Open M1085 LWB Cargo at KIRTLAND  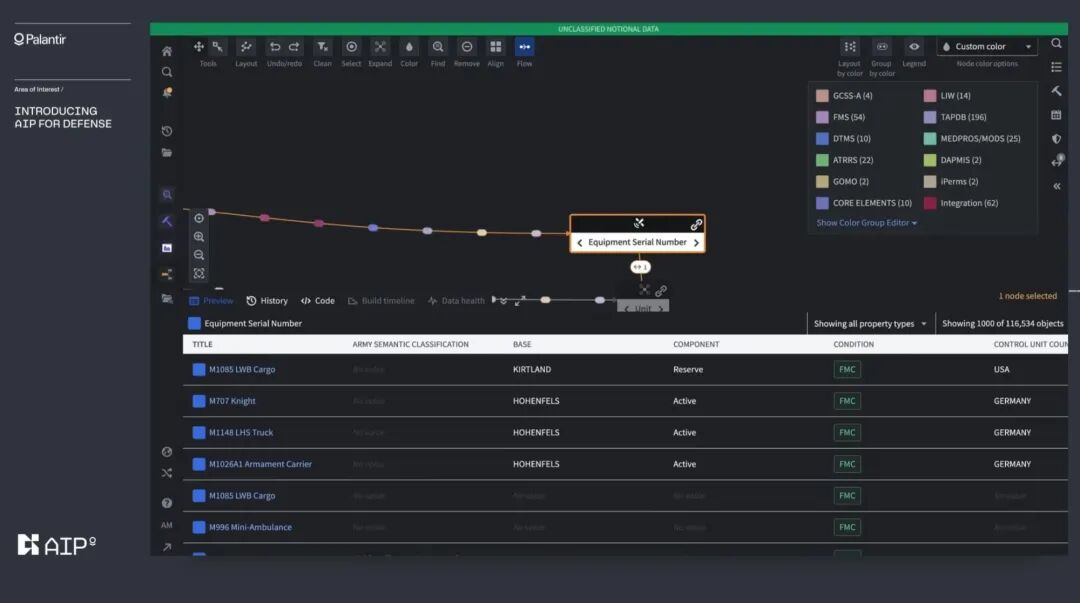[x=242, y=369]
